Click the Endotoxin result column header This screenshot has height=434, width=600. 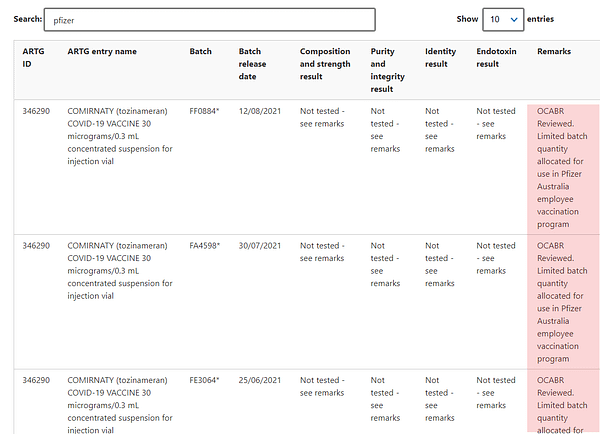point(495,57)
